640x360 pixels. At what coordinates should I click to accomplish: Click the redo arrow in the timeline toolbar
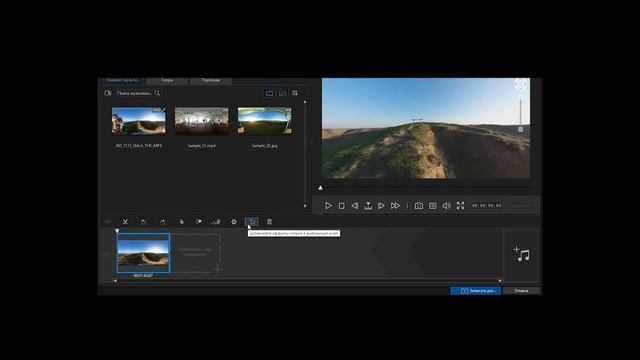click(x=162, y=222)
